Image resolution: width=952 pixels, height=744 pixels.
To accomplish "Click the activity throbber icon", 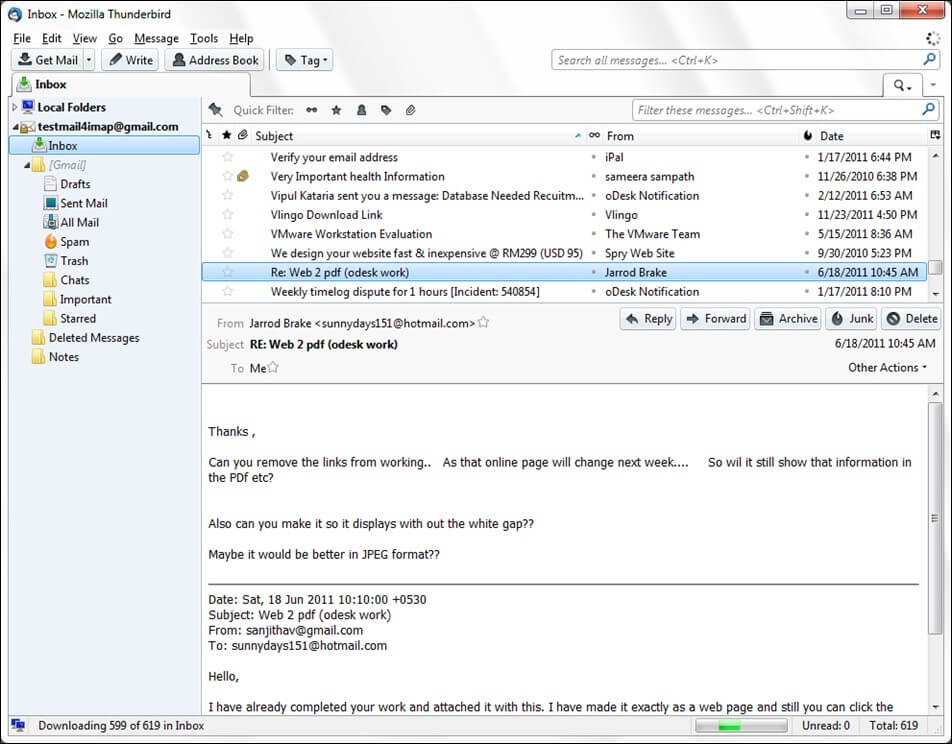I will [x=933, y=38].
